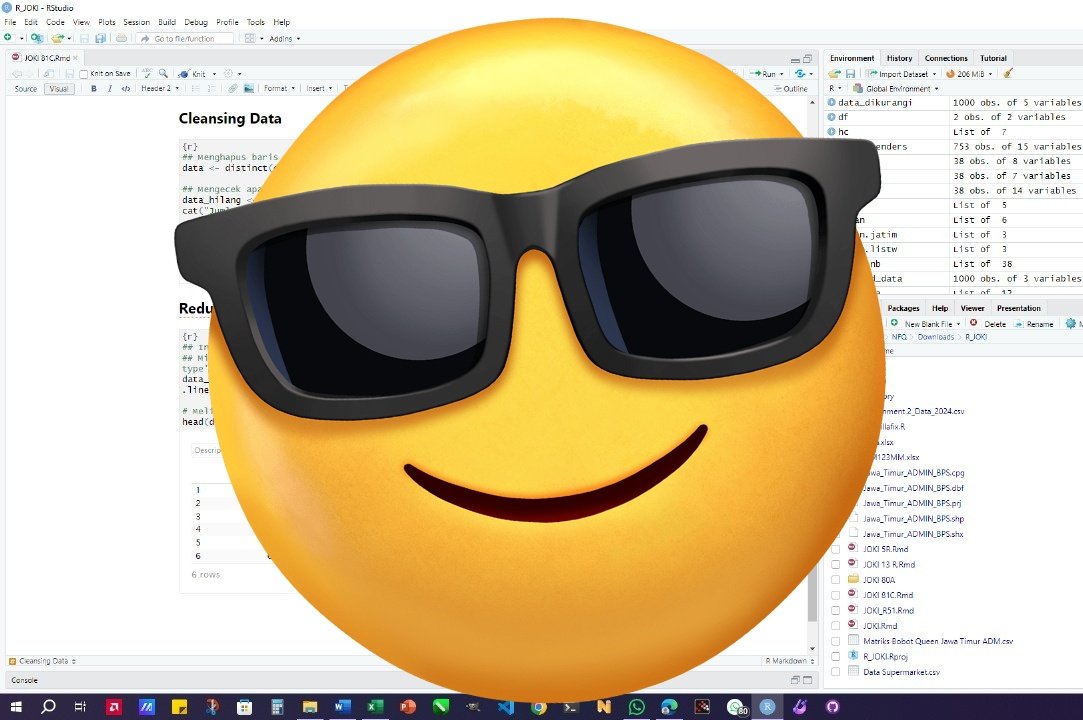Tick the checkbox for JOKI_R51.Rmd
Image resolution: width=1083 pixels, height=720 pixels.
pos(835,611)
